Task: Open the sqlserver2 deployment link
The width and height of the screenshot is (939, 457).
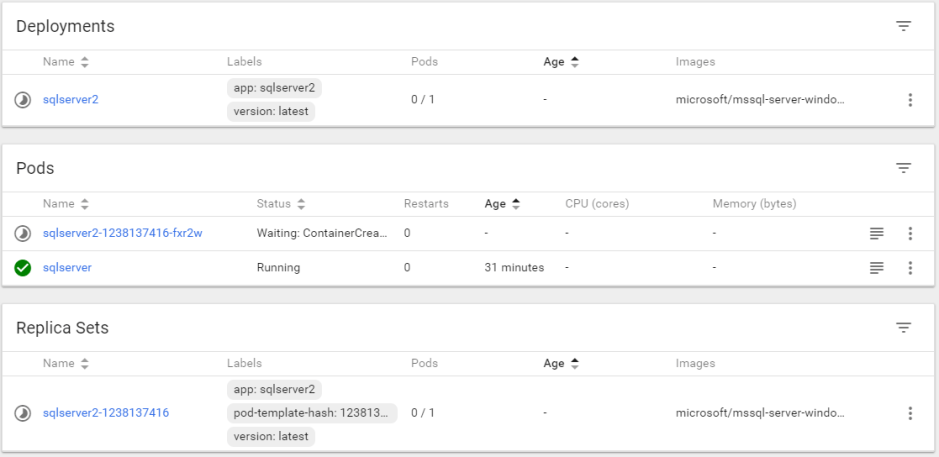Action: click(x=70, y=100)
